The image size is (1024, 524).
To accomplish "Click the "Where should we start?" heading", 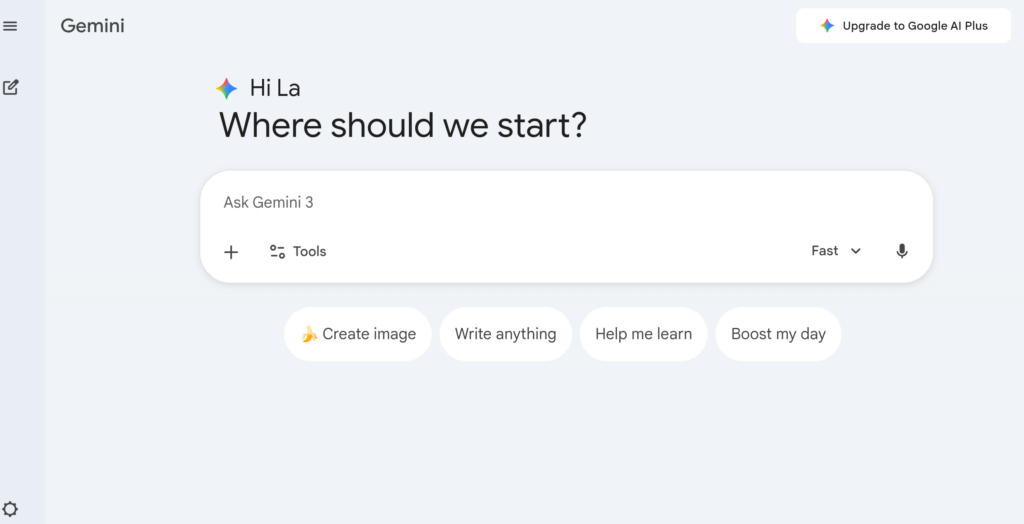I will pyautogui.click(x=403, y=126).
